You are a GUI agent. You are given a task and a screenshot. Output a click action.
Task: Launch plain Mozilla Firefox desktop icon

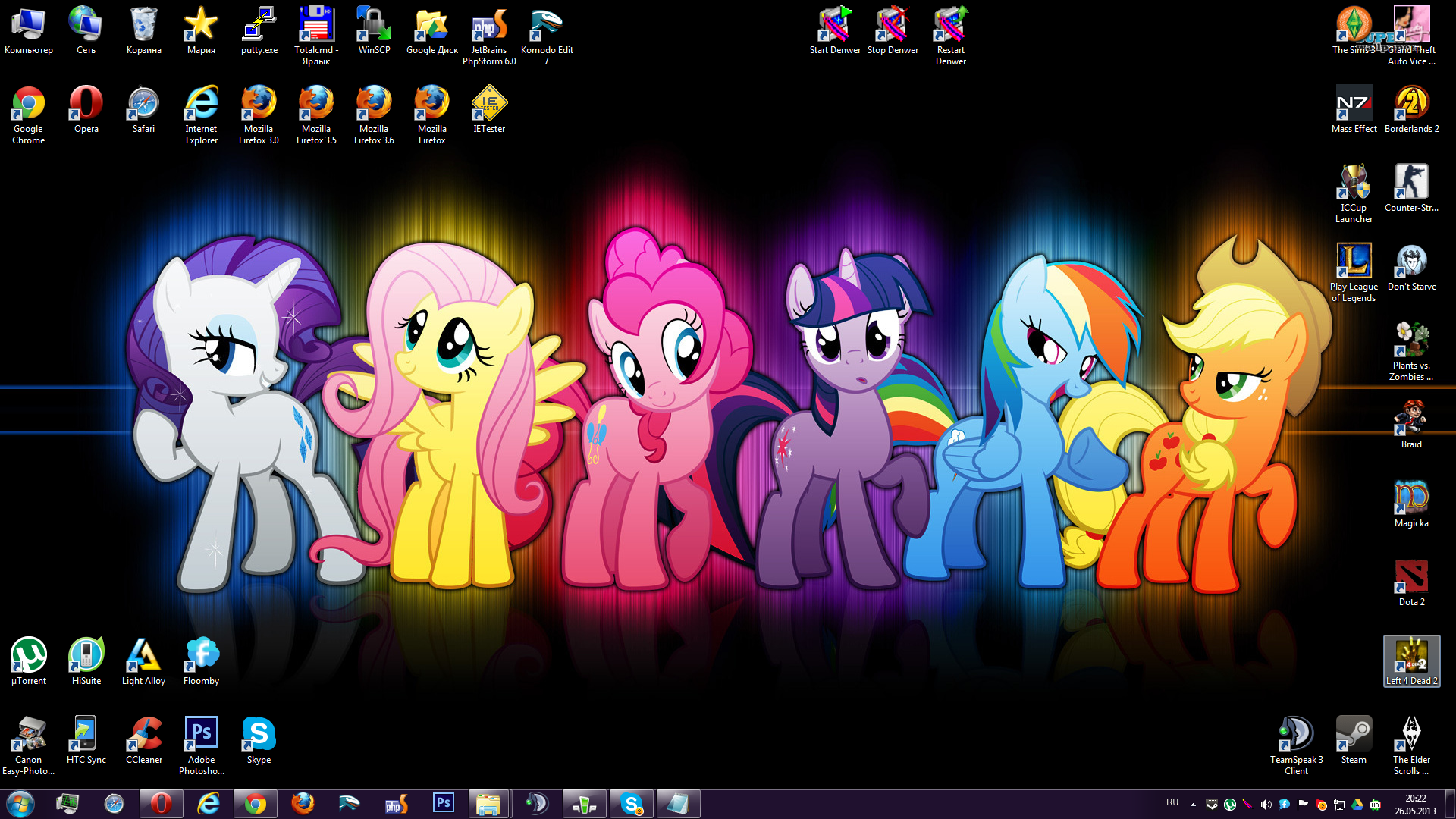pos(431,115)
